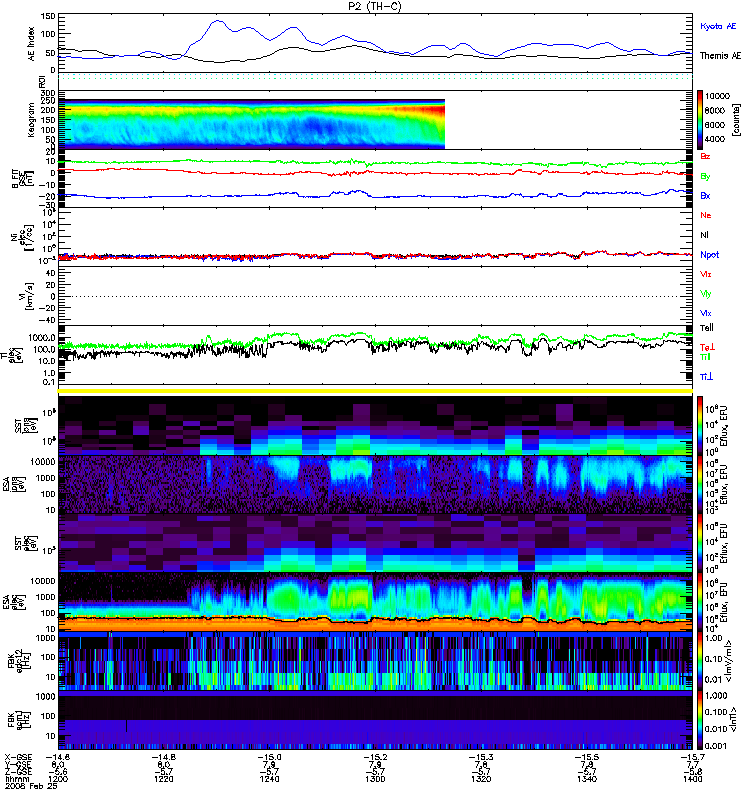The height and width of the screenshot is (800, 750).
Task: Click the AE Index y-axis label
Action: point(32,44)
